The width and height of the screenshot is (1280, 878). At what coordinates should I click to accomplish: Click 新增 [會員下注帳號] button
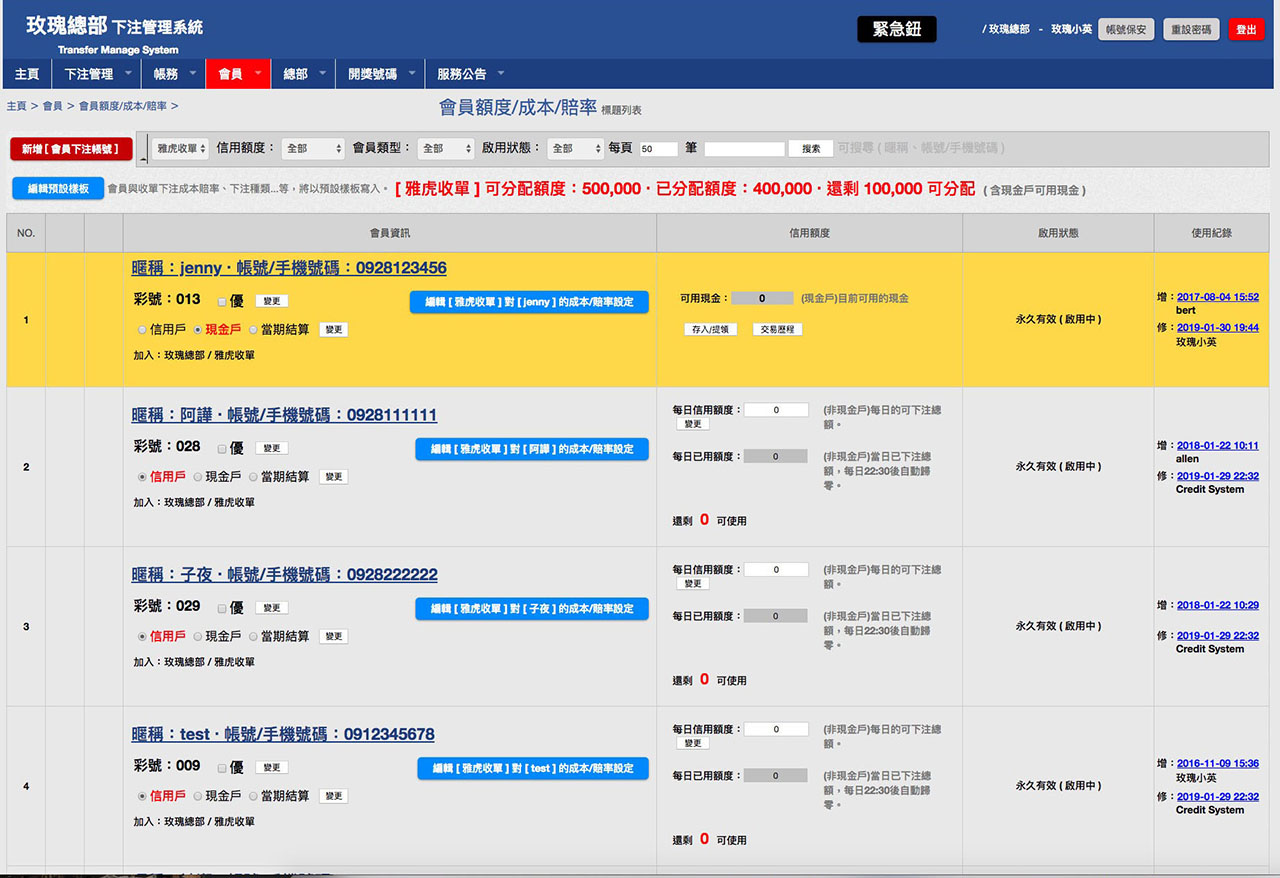[71, 149]
